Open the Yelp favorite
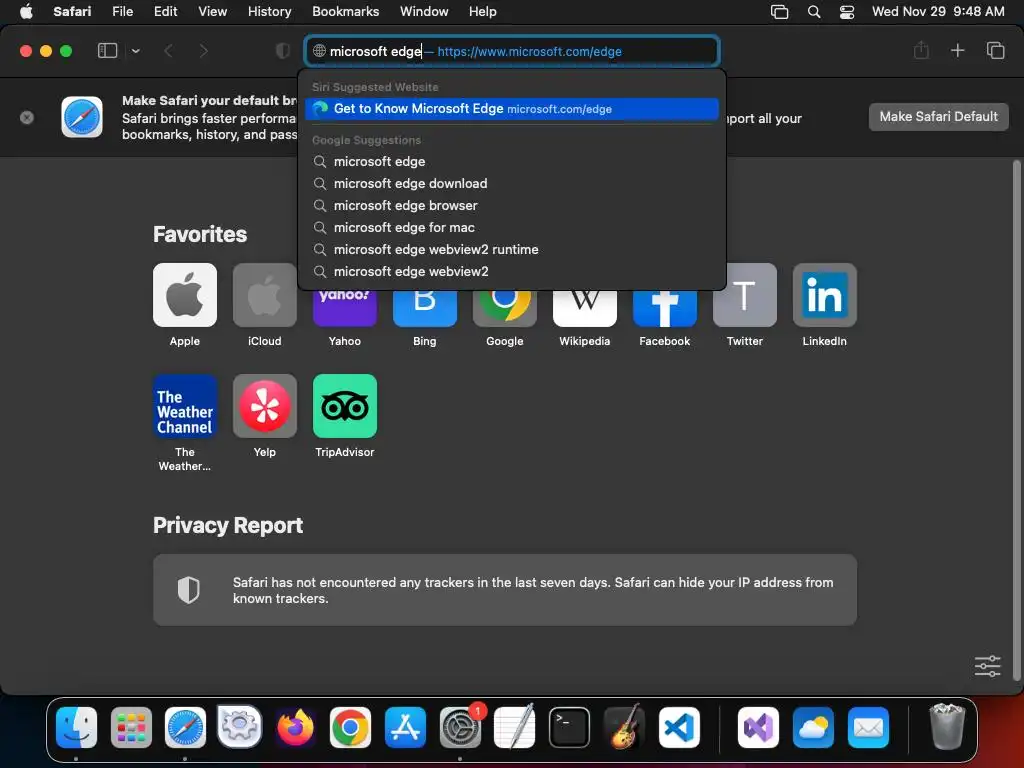 tap(264, 406)
